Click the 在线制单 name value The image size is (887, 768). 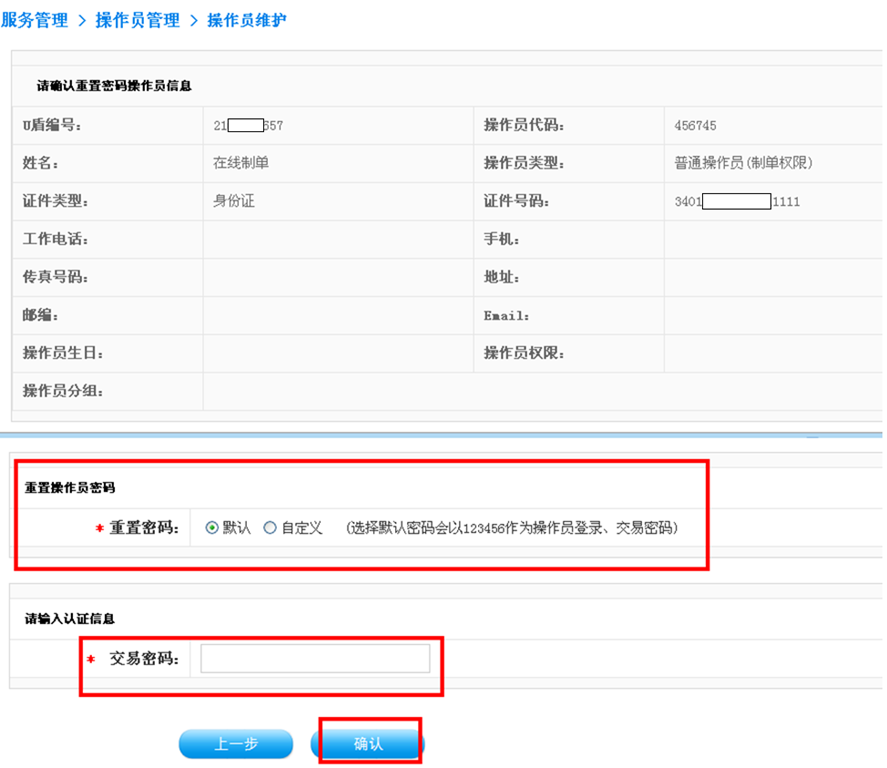click(241, 163)
